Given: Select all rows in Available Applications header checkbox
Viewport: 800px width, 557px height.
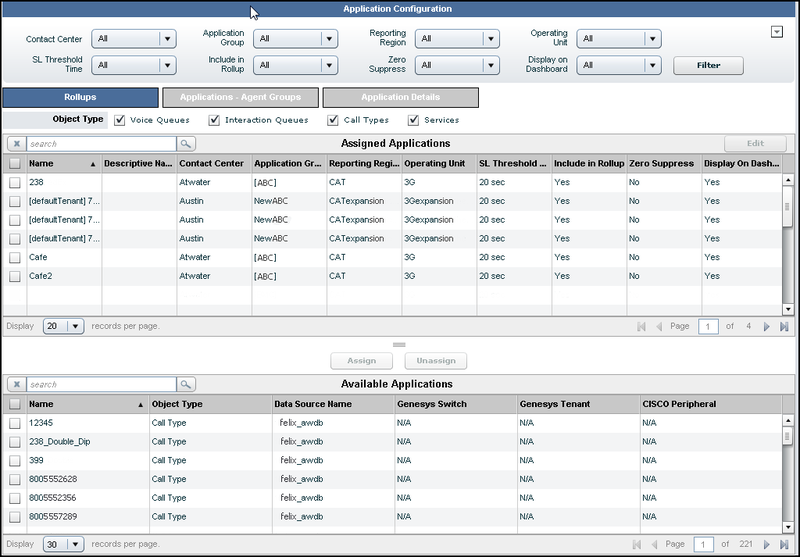Looking at the screenshot, I should (x=15, y=404).
